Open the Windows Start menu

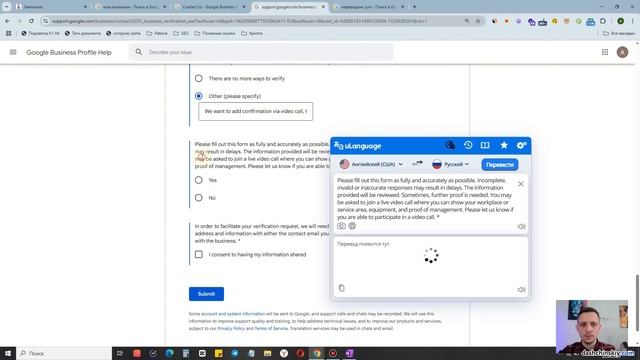click(8, 353)
